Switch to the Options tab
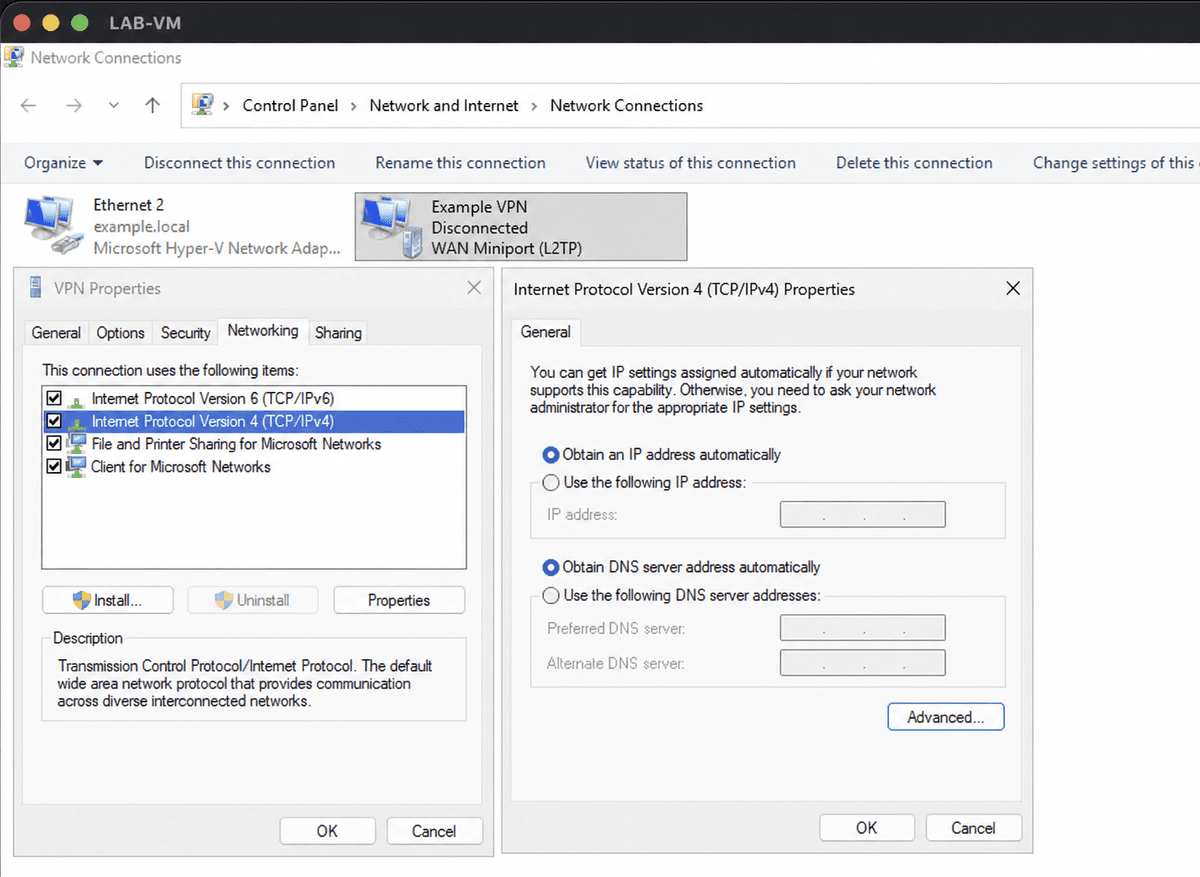Screen dimensions: 1200x877 coord(121,333)
